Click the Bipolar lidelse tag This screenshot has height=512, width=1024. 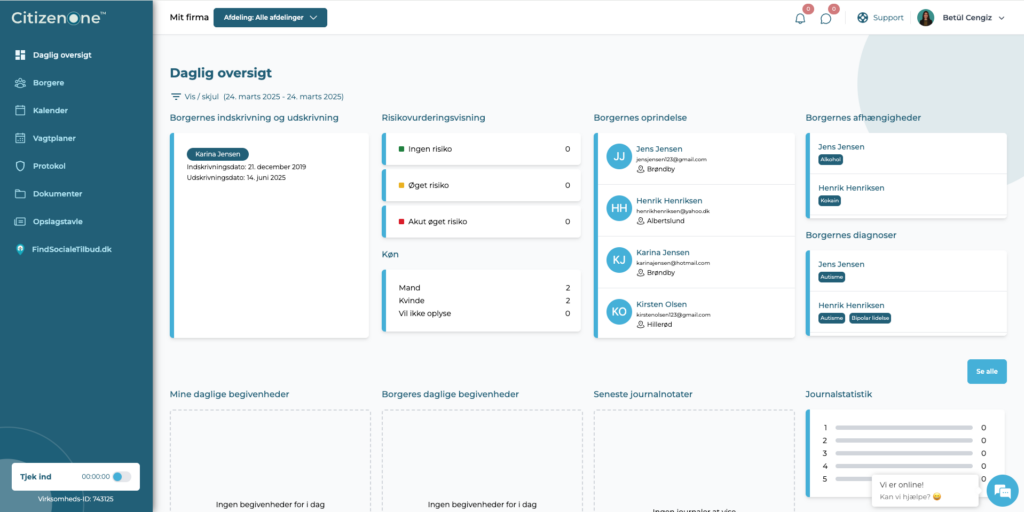(871, 318)
